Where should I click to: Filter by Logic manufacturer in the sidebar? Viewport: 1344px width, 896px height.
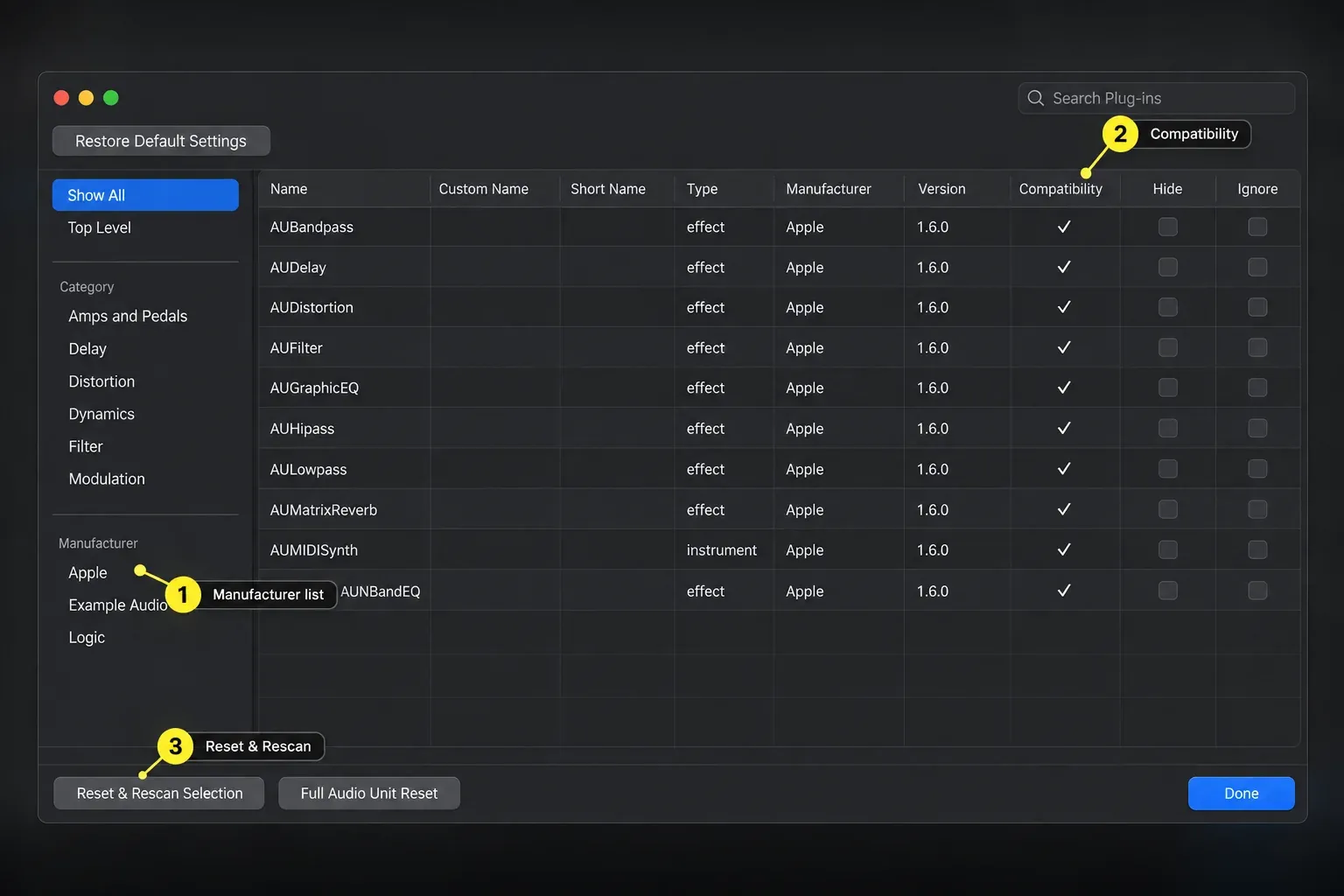87,637
